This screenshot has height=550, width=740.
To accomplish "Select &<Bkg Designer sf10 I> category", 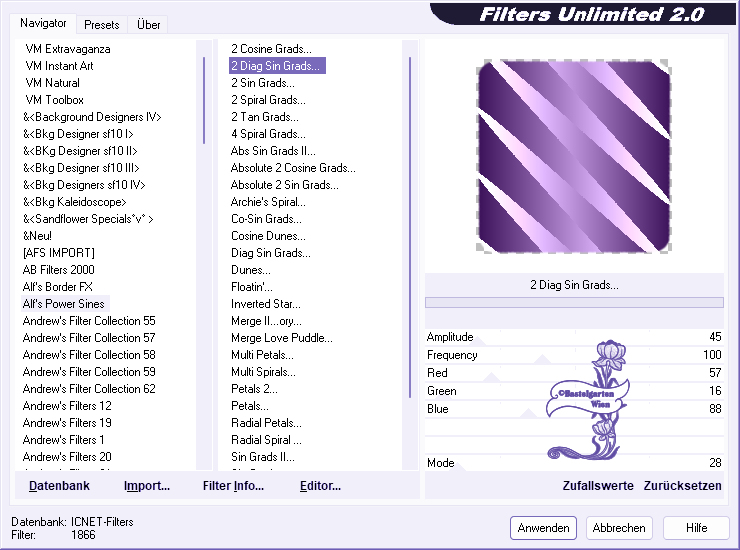I will [x=78, y=134].
